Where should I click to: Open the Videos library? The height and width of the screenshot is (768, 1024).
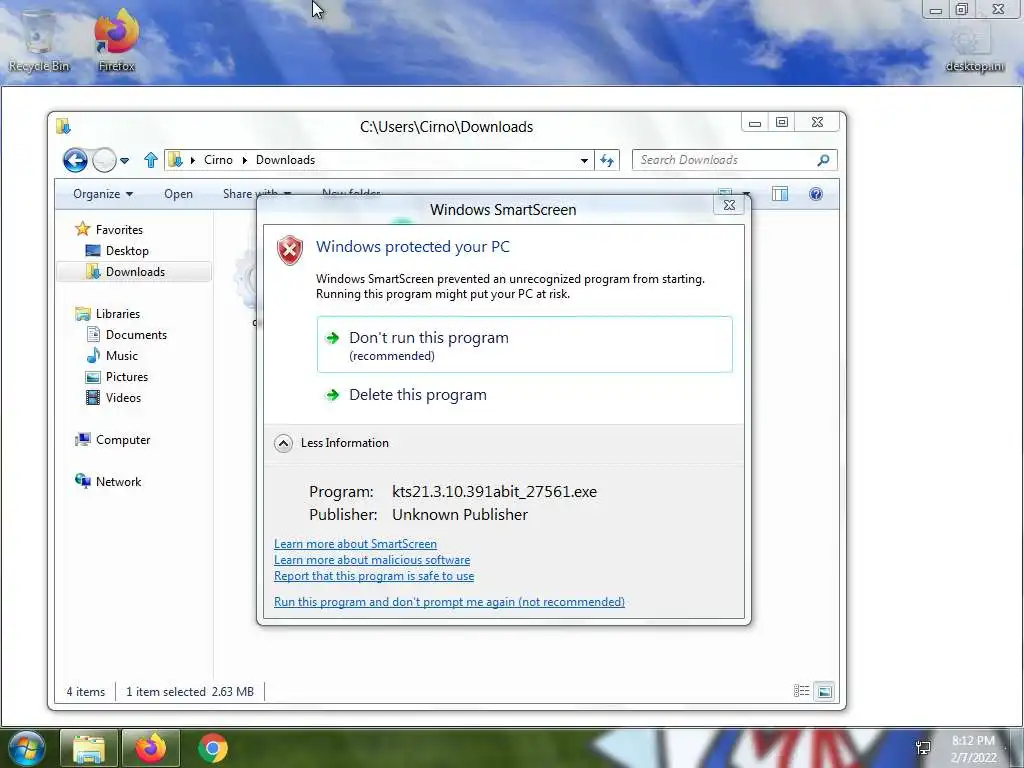(x=123, y=398)
